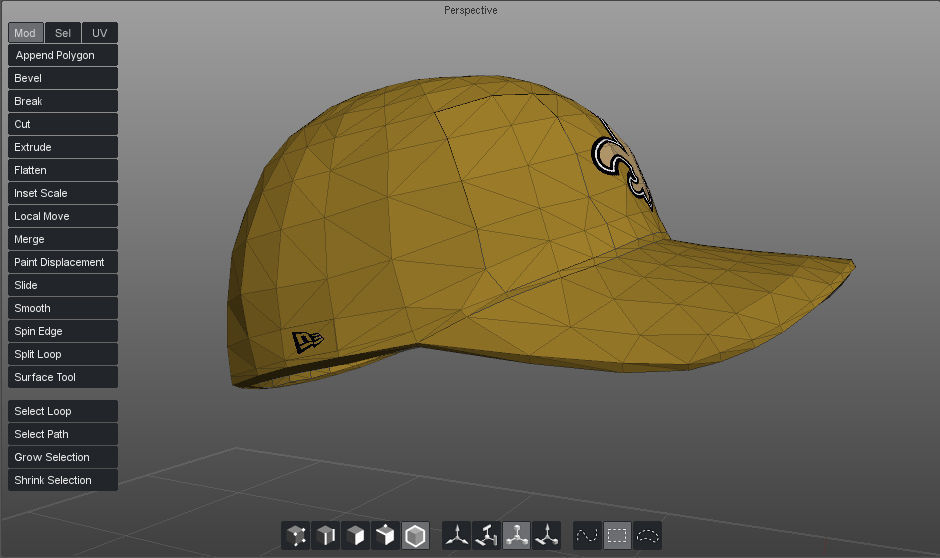Select edge component mode cube icon

point(326,536)
